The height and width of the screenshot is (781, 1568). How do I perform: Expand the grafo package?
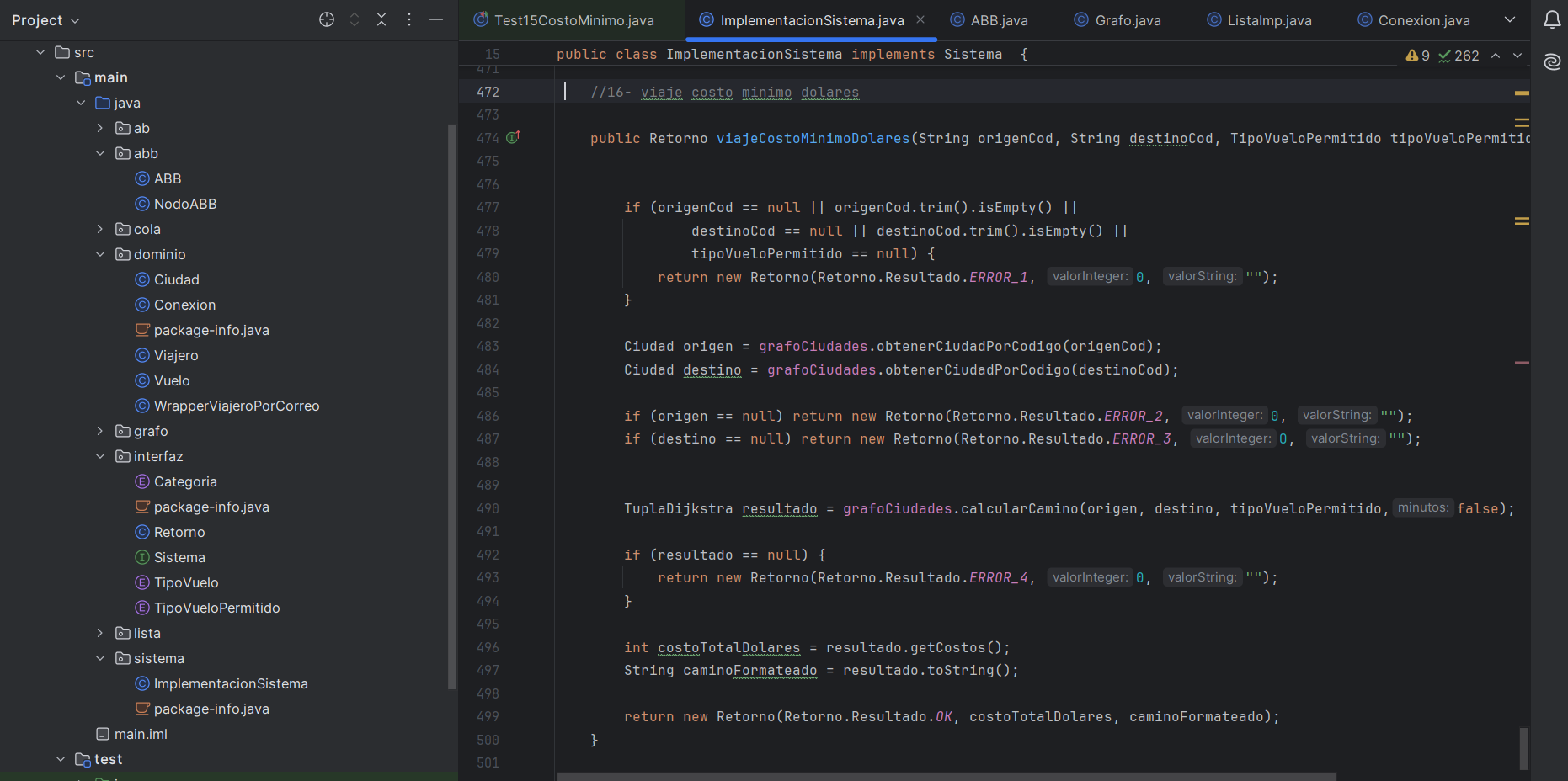click(100, 431)
